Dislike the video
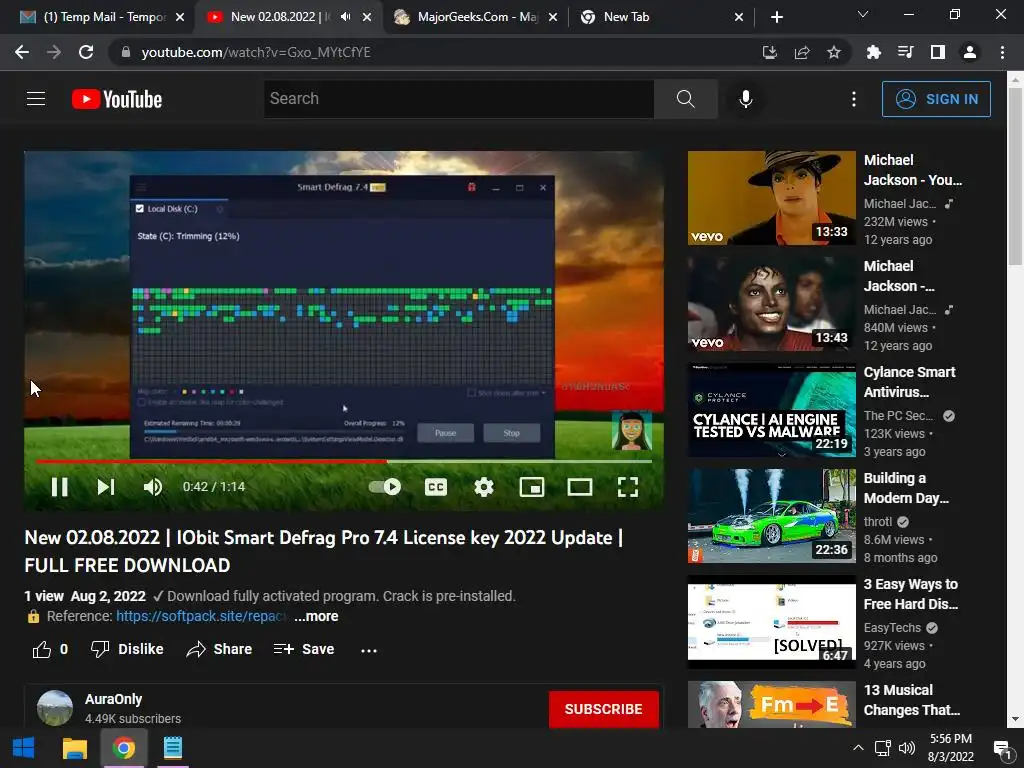Screen dimensions: 1024x768 127,649
